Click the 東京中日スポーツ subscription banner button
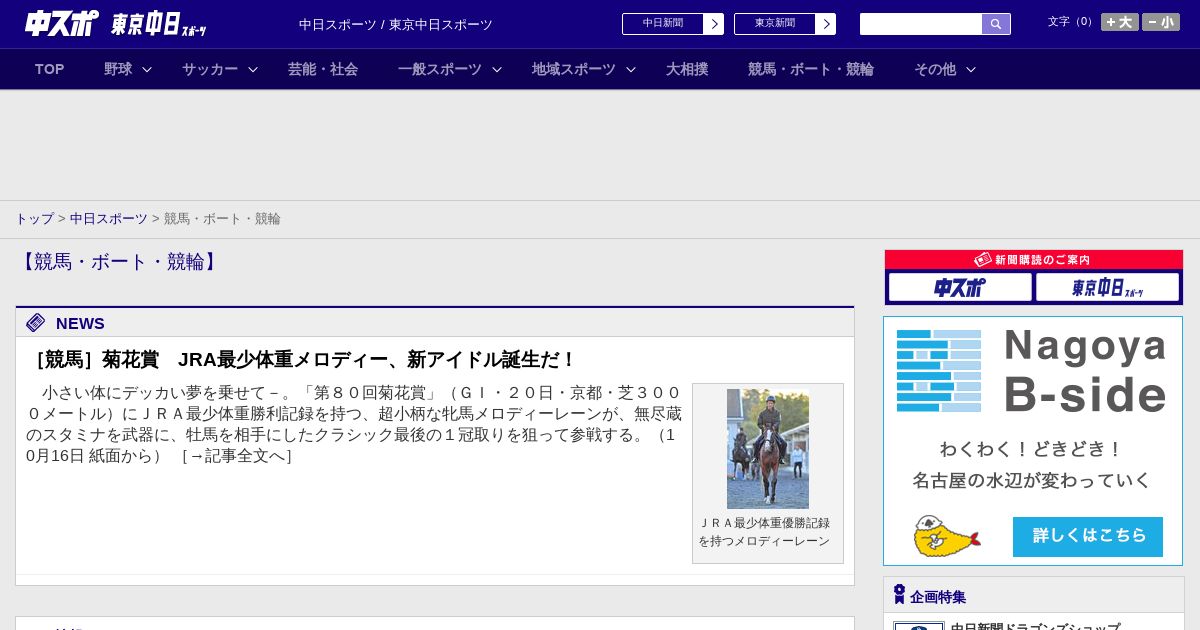 [1107, 288]
